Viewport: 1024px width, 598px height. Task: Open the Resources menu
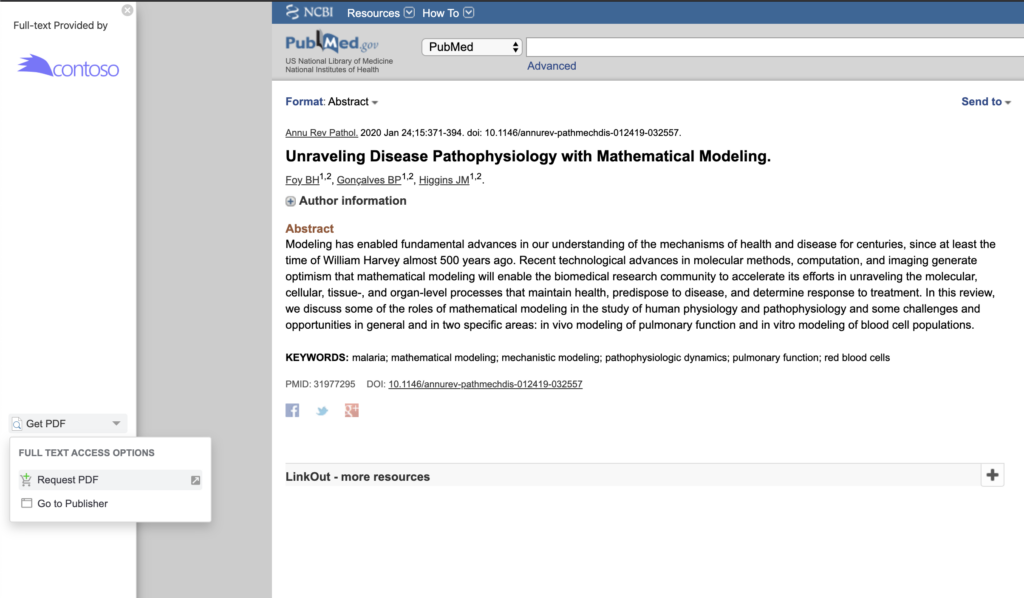click(379, 13)
